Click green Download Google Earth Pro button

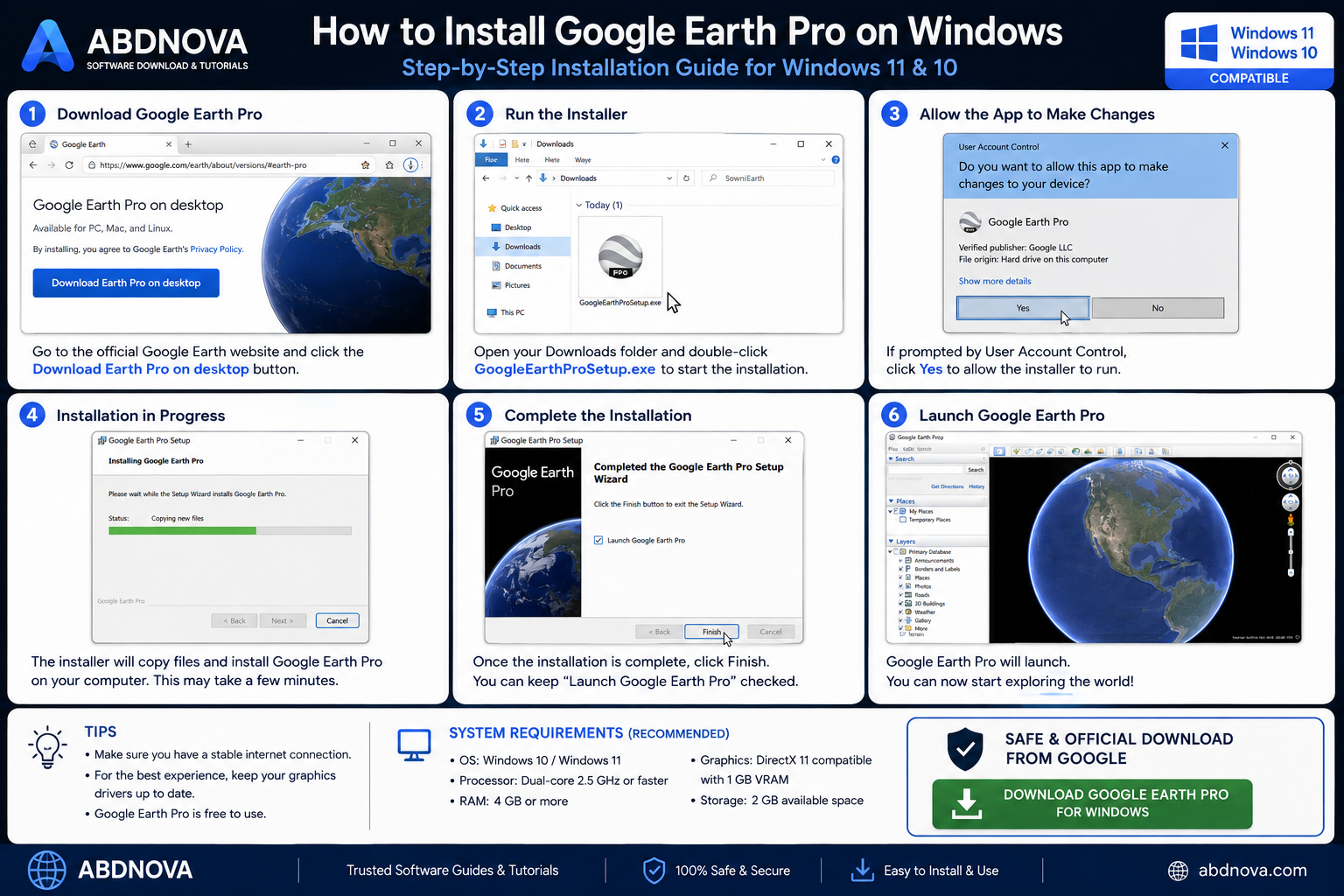click(1092, 803)
